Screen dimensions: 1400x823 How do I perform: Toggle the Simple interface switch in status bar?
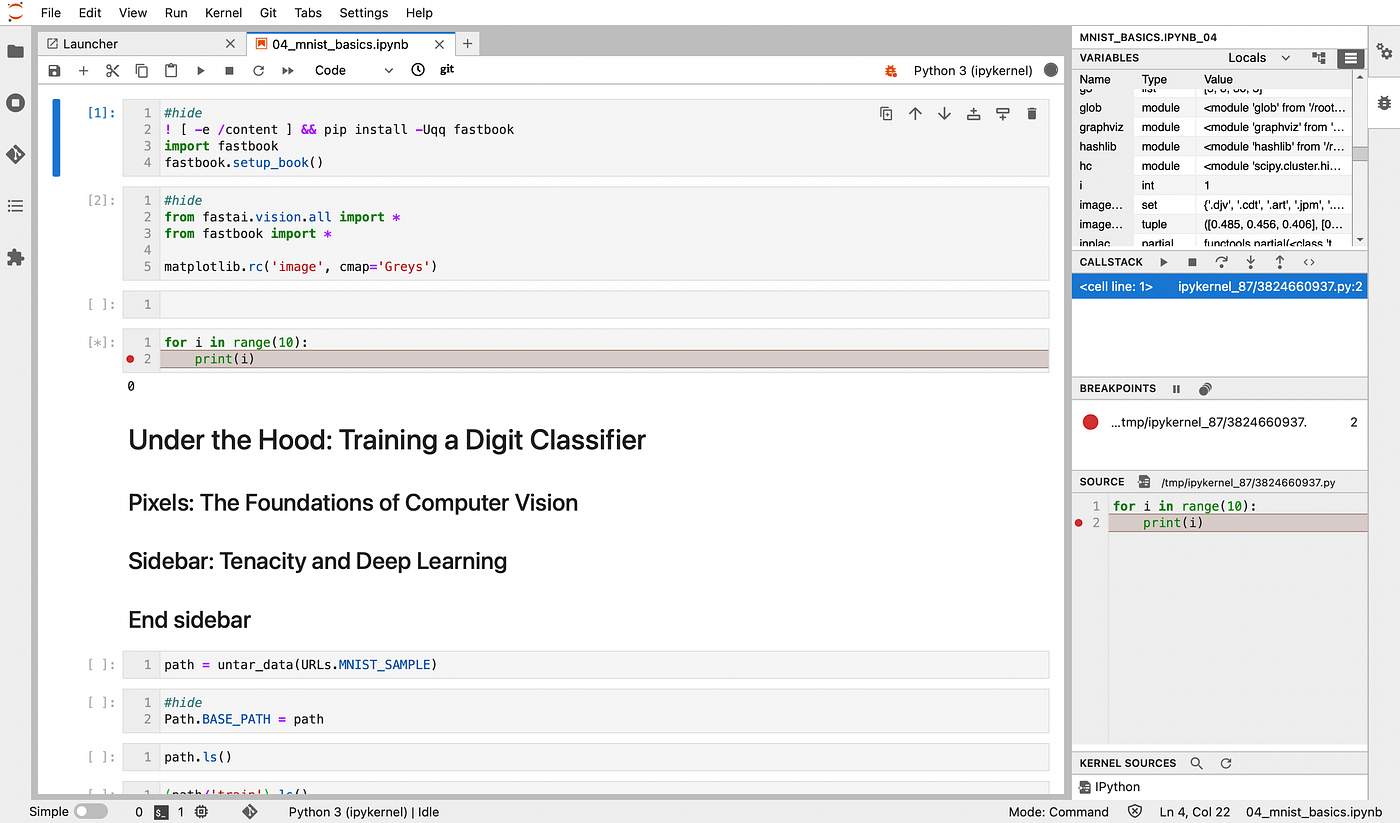pos(91,811)
